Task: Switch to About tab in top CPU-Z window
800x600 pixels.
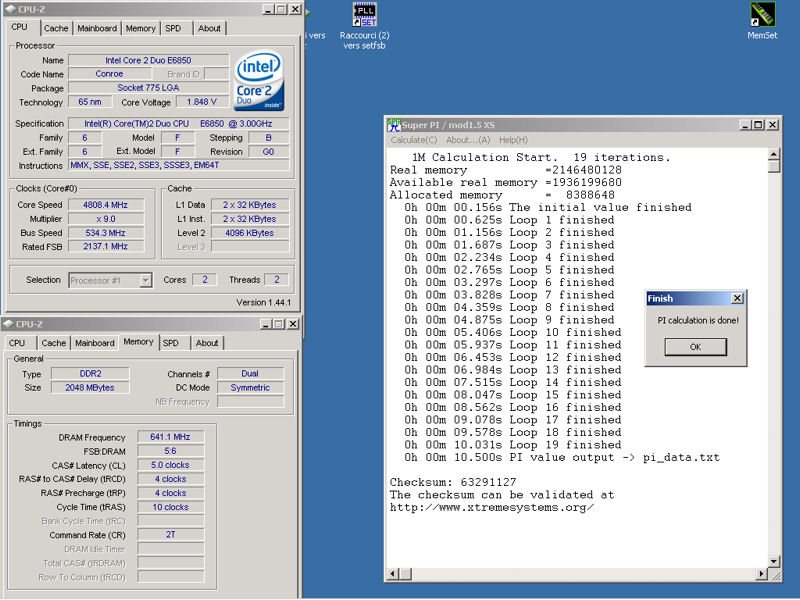Action: point(209,29)
